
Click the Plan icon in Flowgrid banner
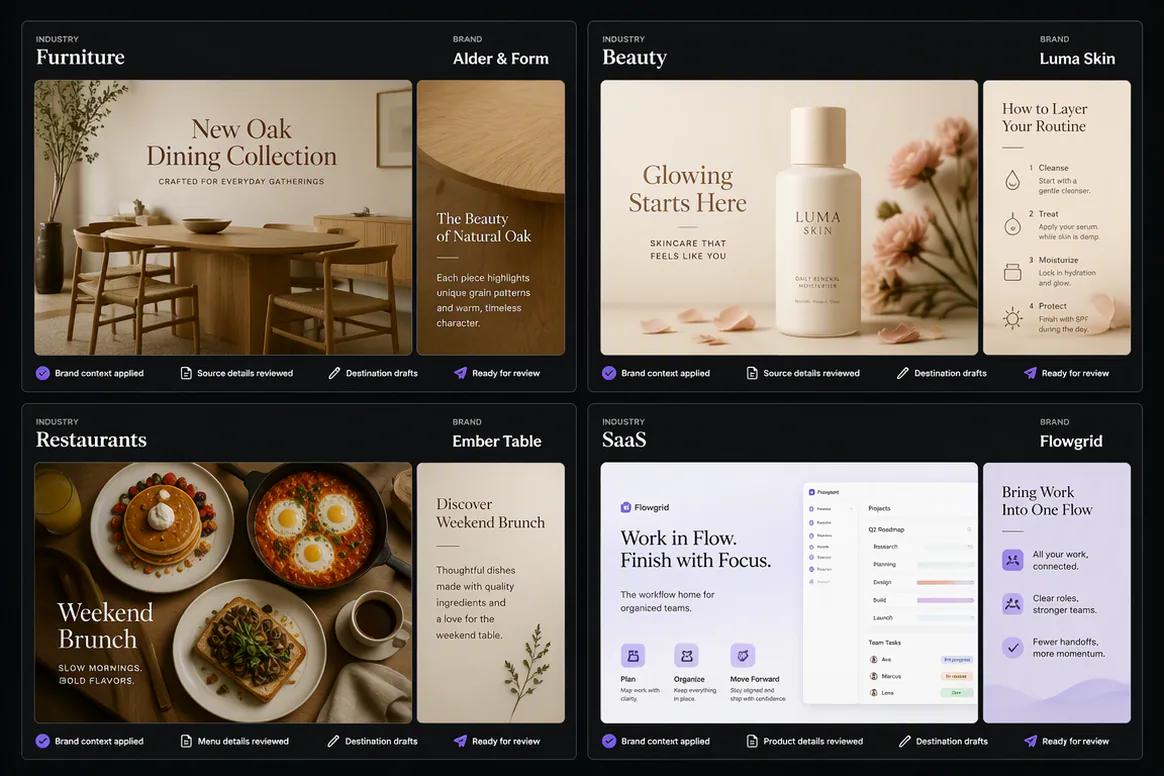632,656
